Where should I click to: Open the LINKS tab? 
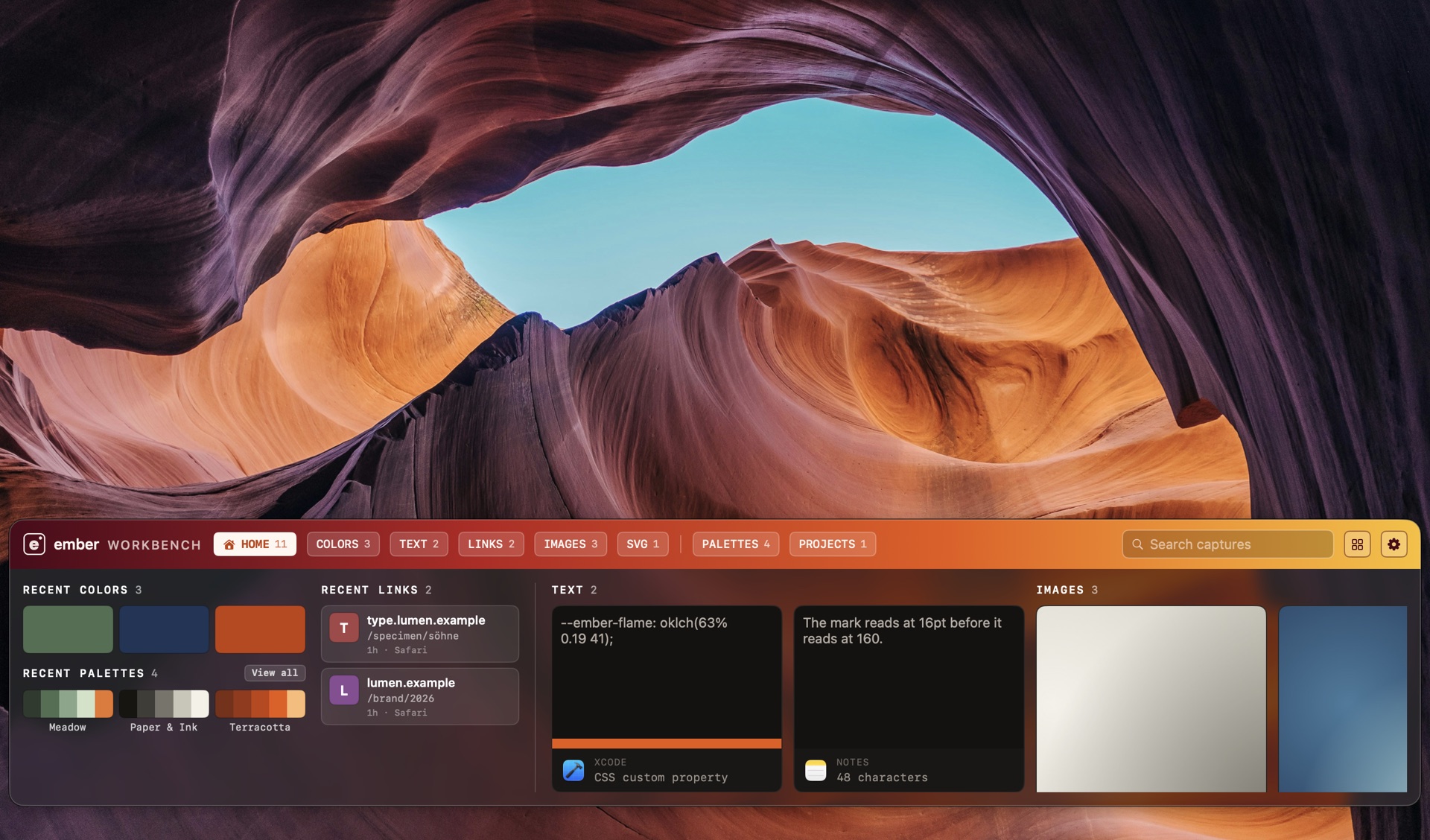[491, 544]
